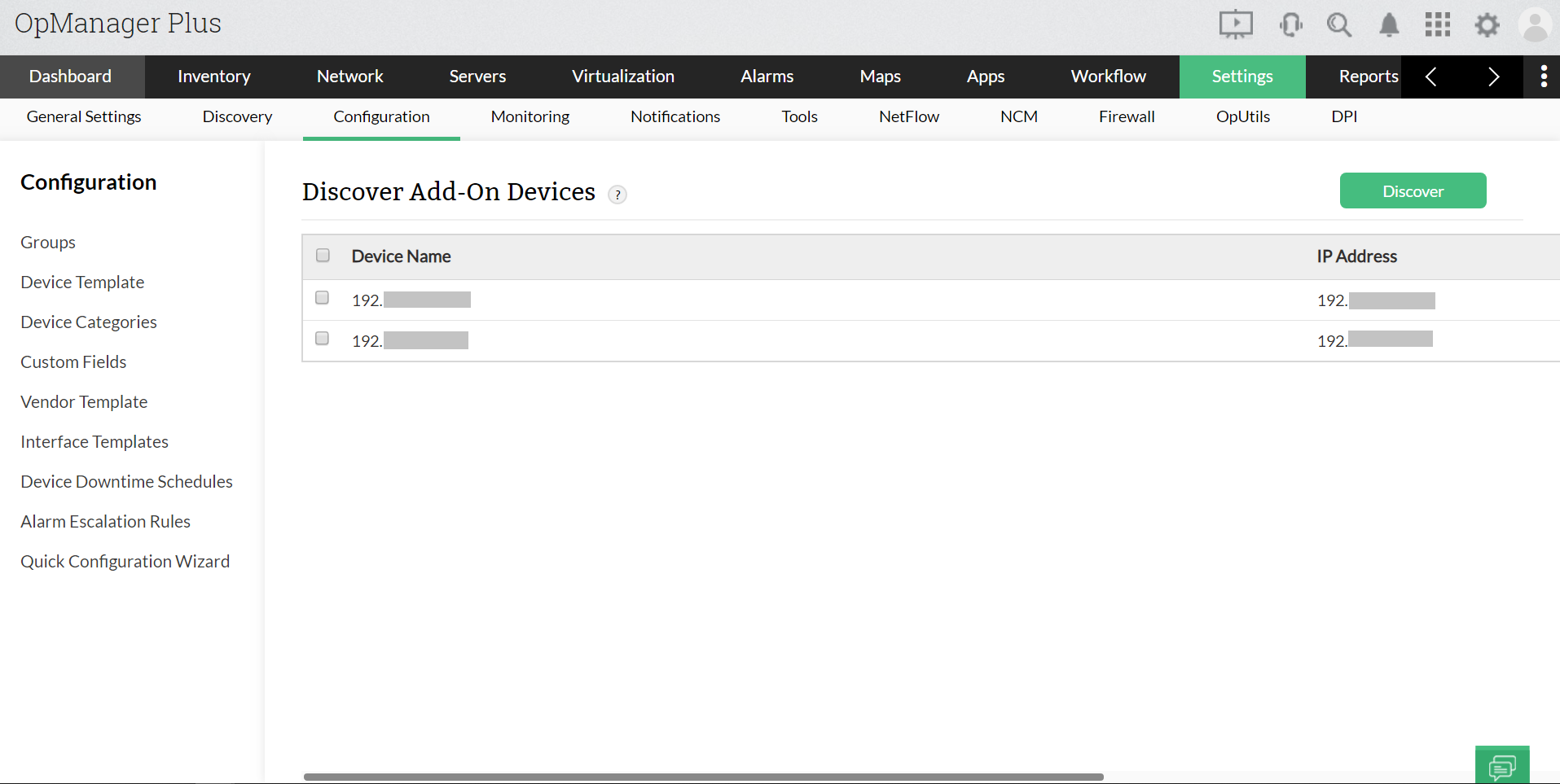Click the help question mark beside Discover Add-On Devices
The height and width of the screenshot is (784, 1560).
(617, 195)
